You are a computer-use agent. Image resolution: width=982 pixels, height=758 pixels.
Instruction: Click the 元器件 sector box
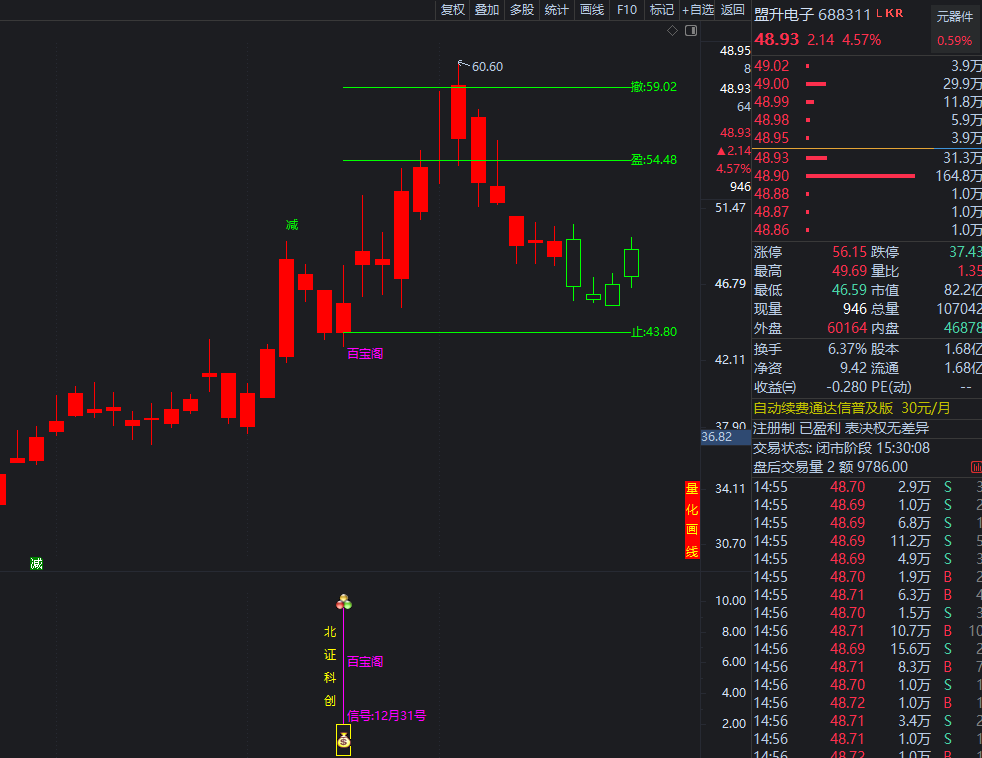954,15
